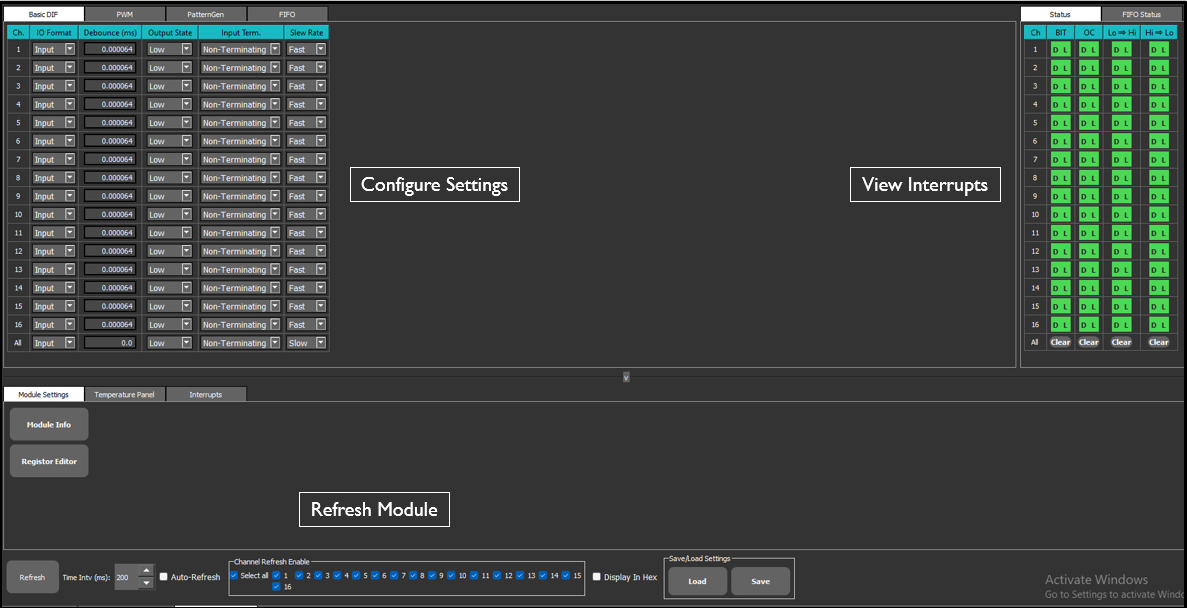Screen dimensions: 1187x608
Task: Uncheck channel 7 in Channel Refresh Enable
Action: point(395,576)
